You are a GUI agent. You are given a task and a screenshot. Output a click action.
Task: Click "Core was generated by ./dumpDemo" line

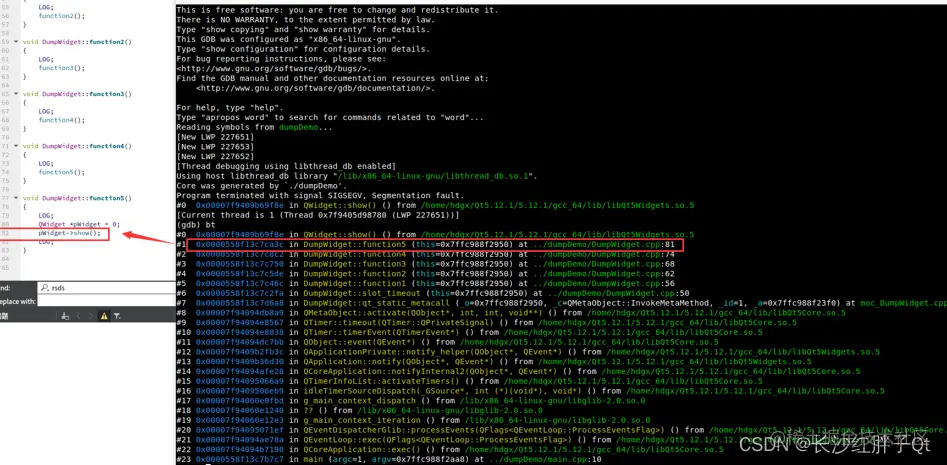click(x=264, y=186)
